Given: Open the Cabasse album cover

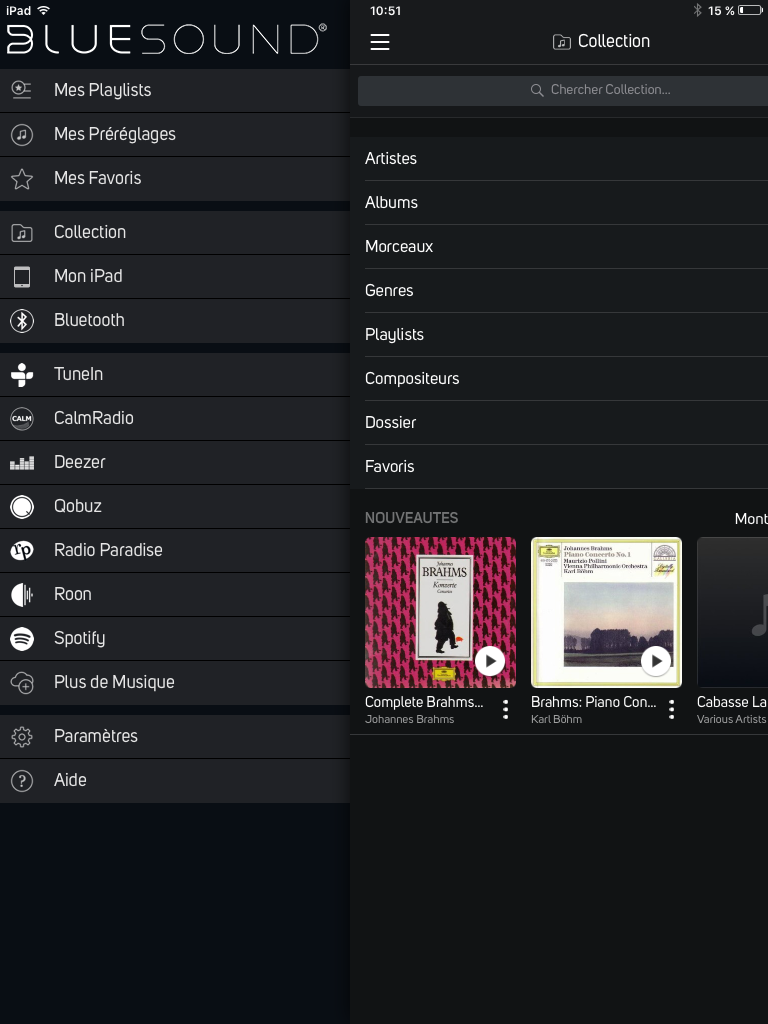Looking at the screenshot, I should [732, 613].
